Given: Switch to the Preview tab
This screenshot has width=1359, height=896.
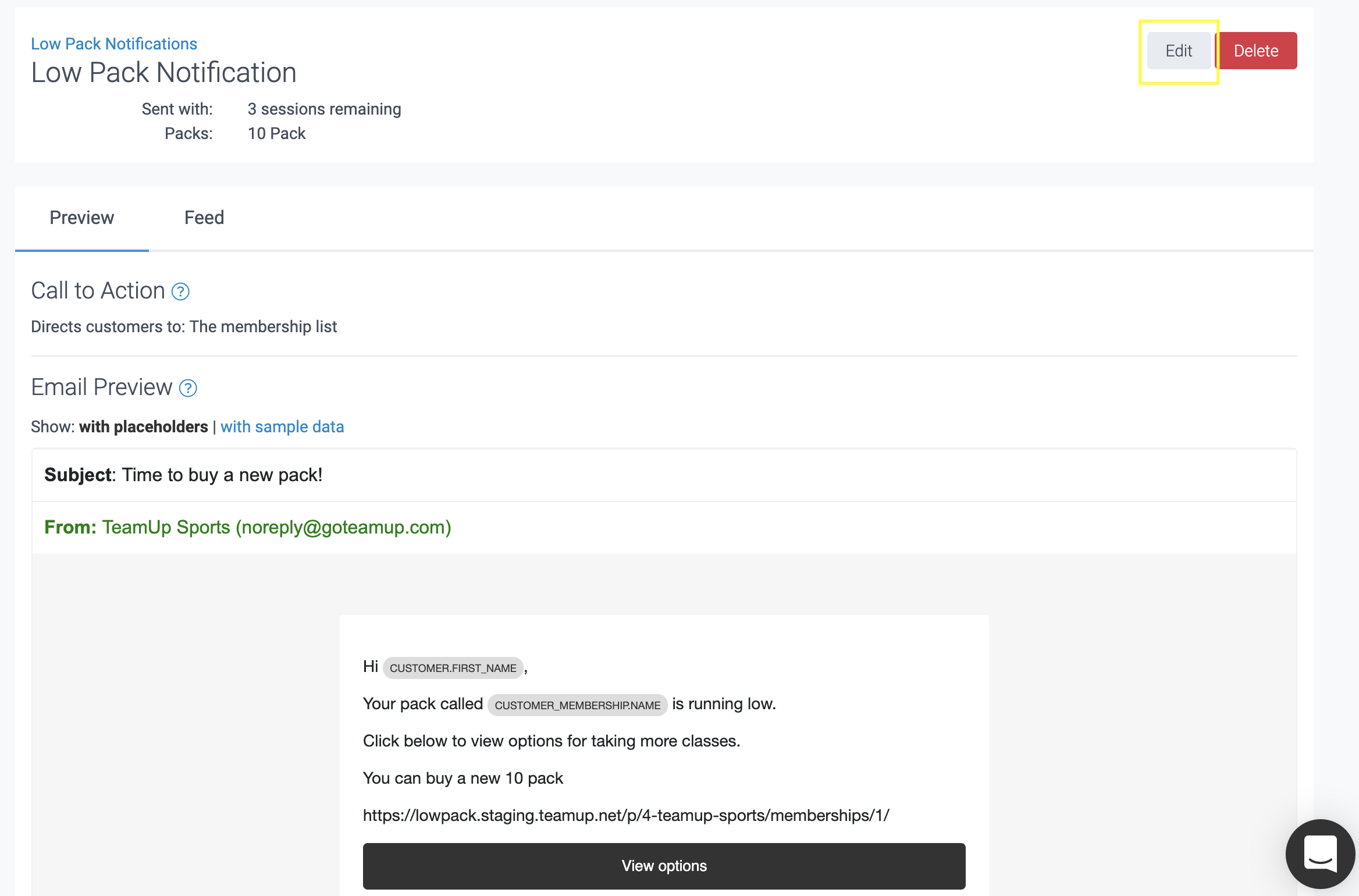Looking at the screenshot, I should click(x=81, y=218).
